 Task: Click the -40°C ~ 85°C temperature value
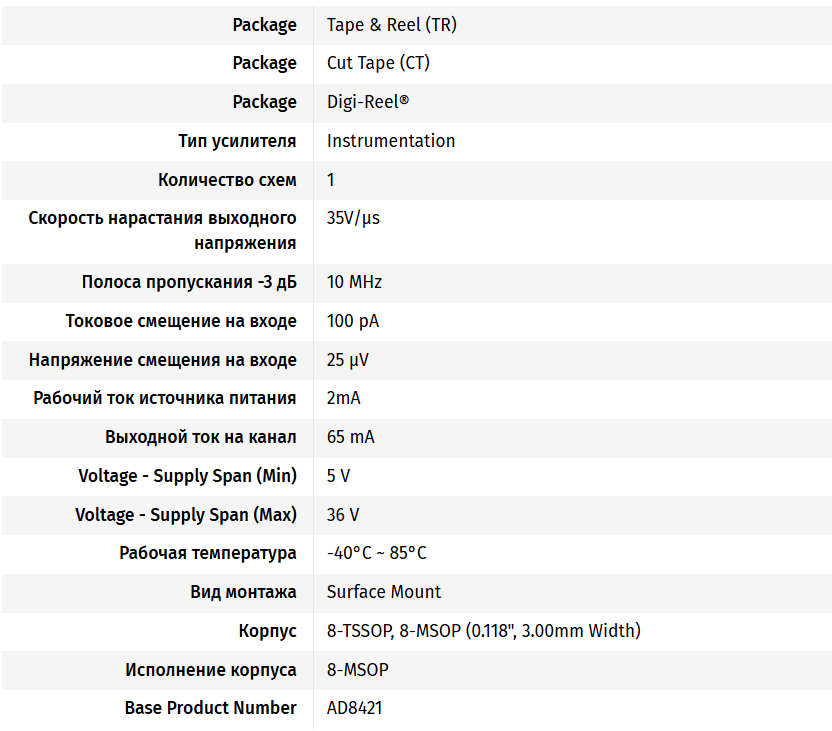point(377,553)
